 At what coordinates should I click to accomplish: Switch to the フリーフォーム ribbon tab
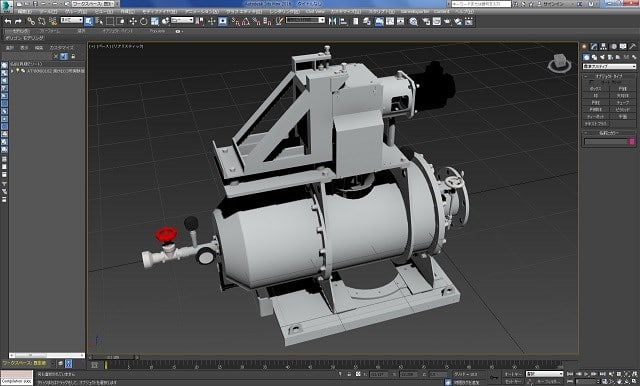pos(49,31)
